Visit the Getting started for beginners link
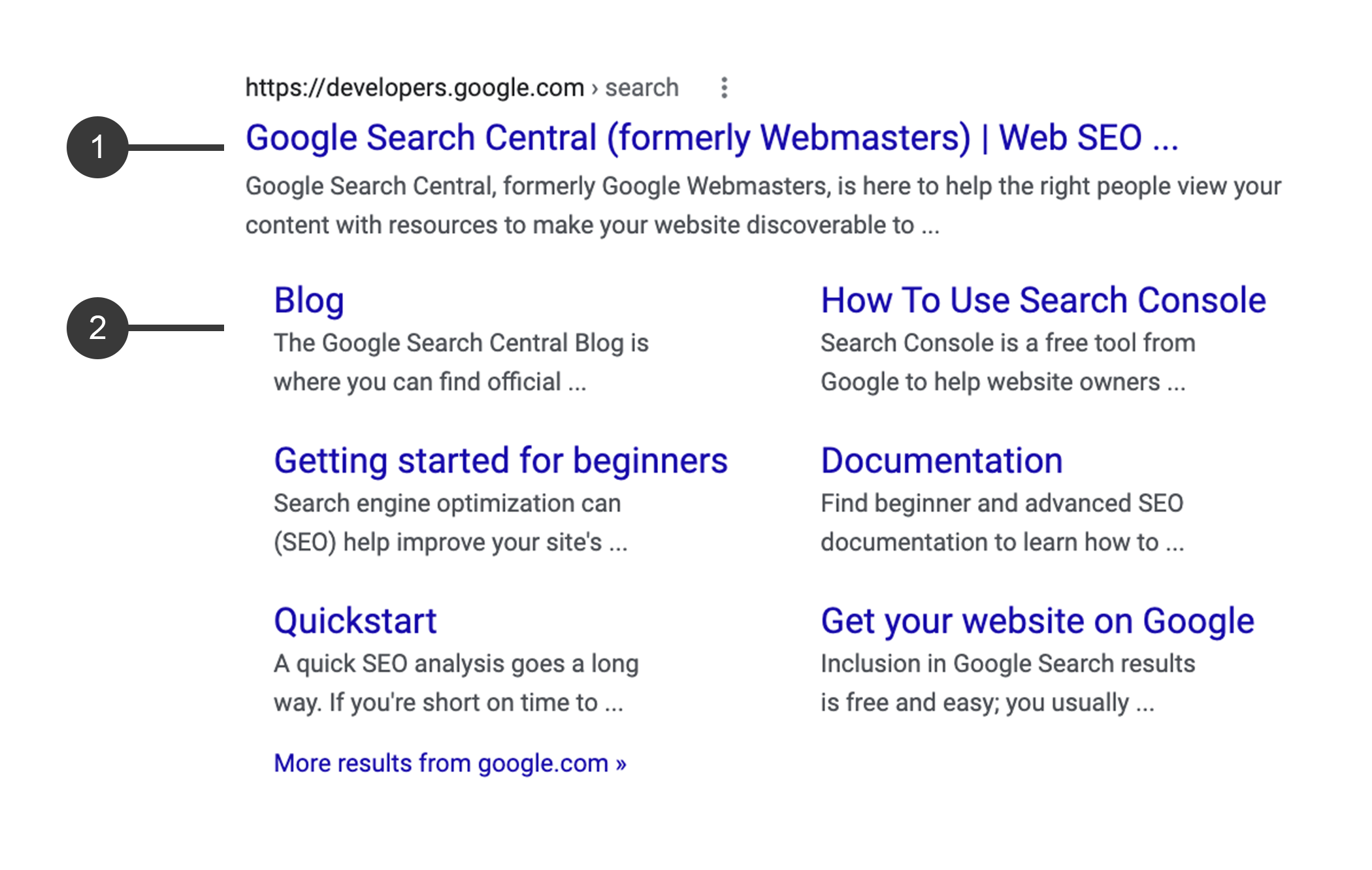1372x870 pixels. (x=500, y=460)
